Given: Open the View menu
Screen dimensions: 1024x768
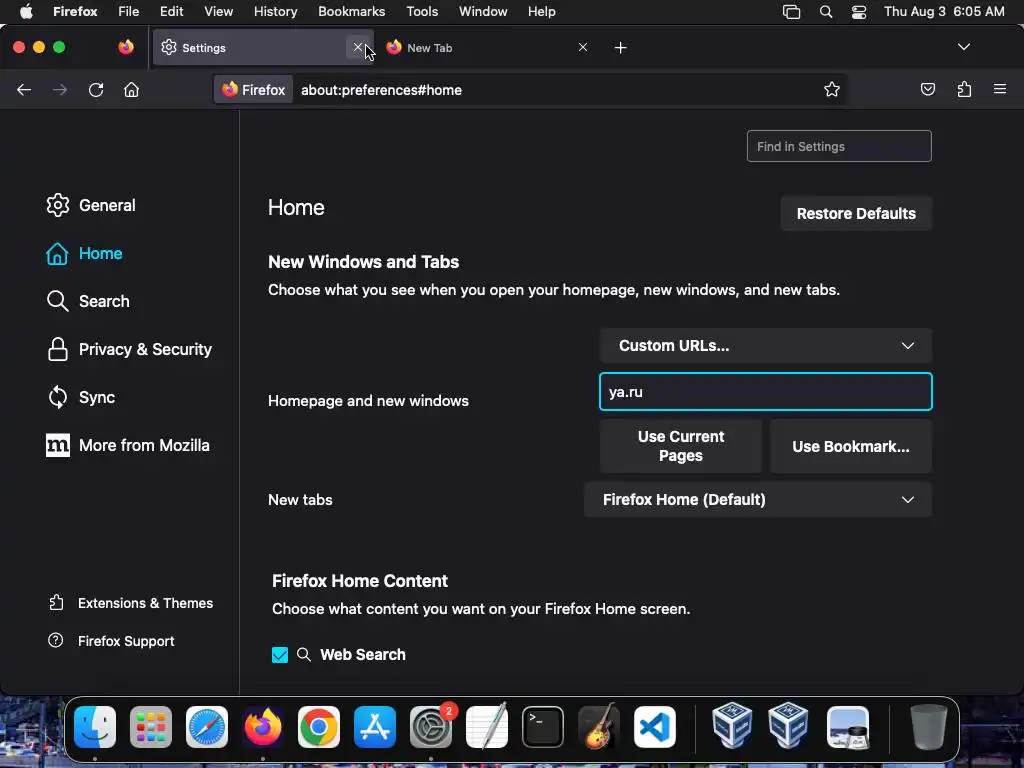Looking at the screenshot, I should tap(218, 12).
